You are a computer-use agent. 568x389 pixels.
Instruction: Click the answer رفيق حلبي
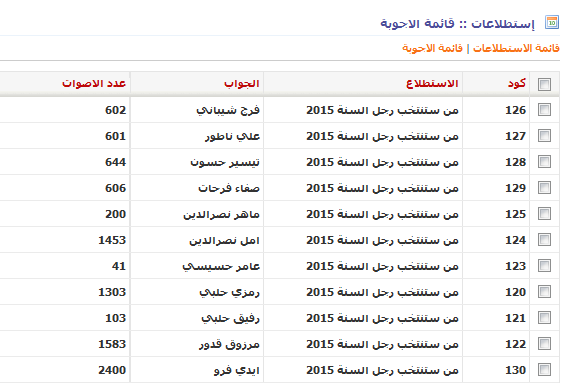[x=230, y=318]
